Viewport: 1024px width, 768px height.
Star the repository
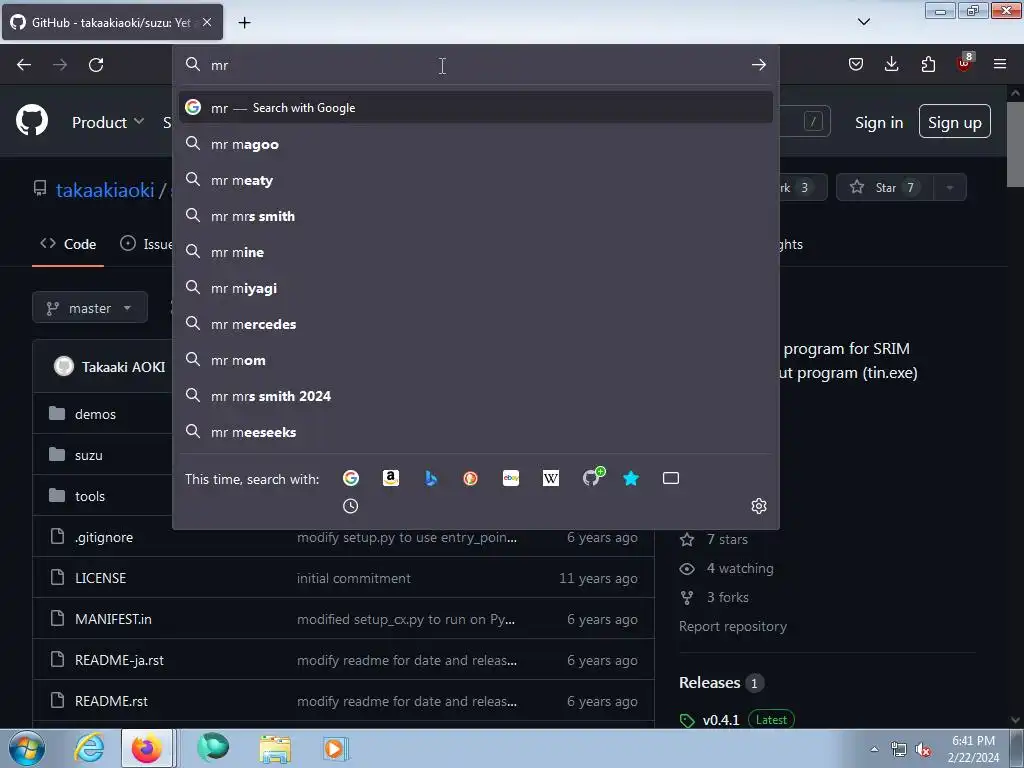click(884, 187)
